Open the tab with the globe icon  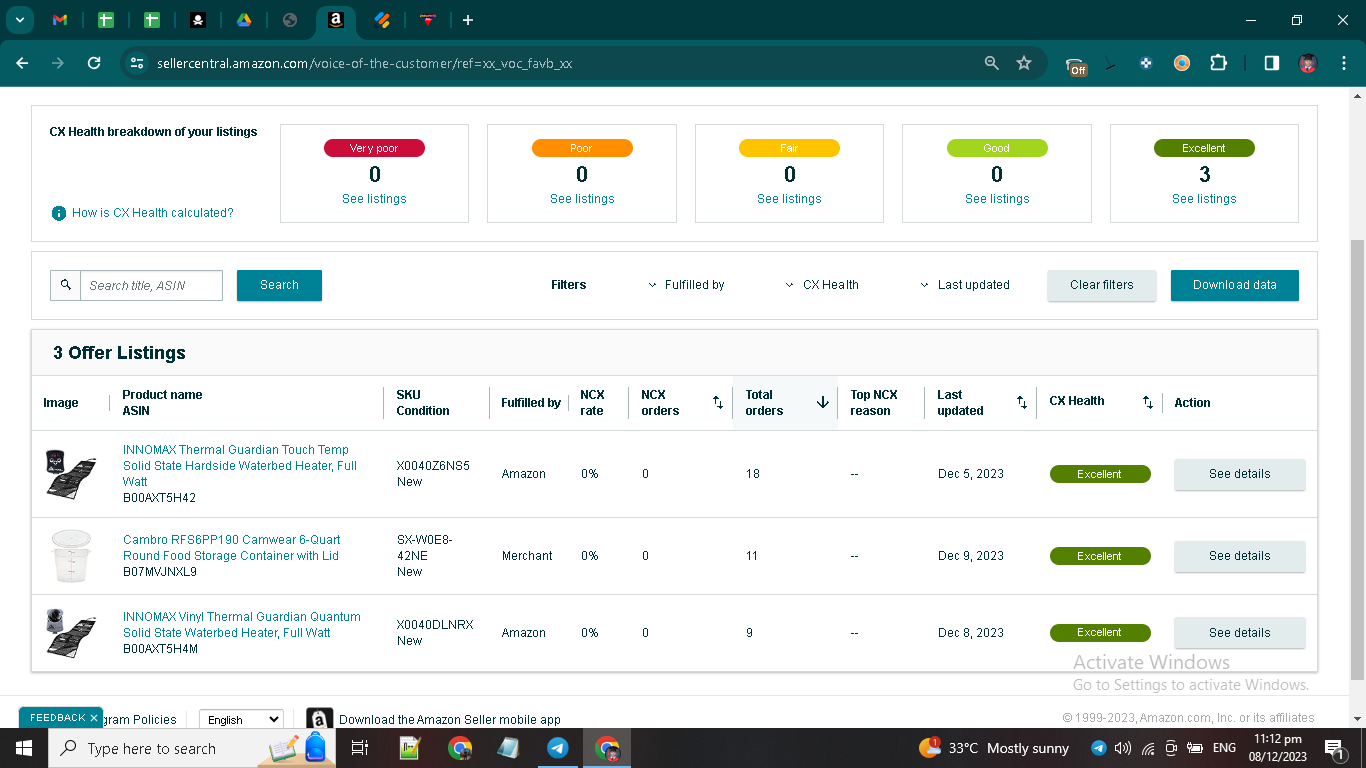(x=290, y=20)
